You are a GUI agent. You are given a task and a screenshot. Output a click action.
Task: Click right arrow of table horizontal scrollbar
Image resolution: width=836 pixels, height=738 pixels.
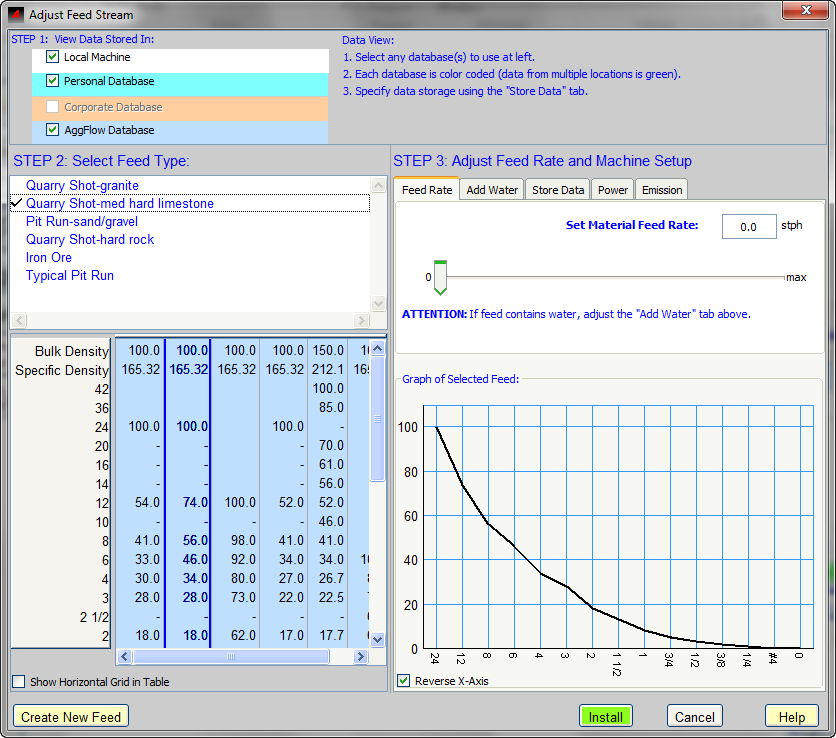[x=362, y=657]
